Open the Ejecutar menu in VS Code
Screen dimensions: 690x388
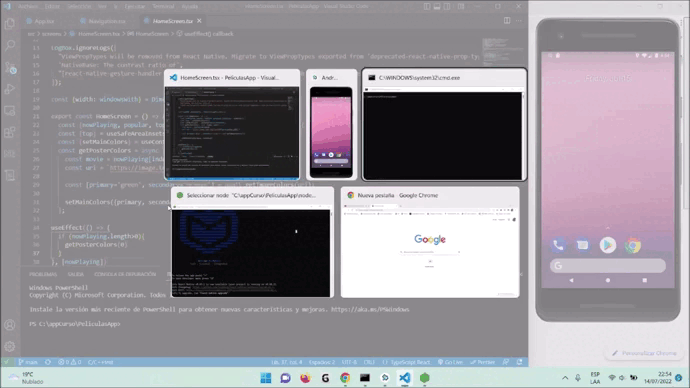[135, 7]
